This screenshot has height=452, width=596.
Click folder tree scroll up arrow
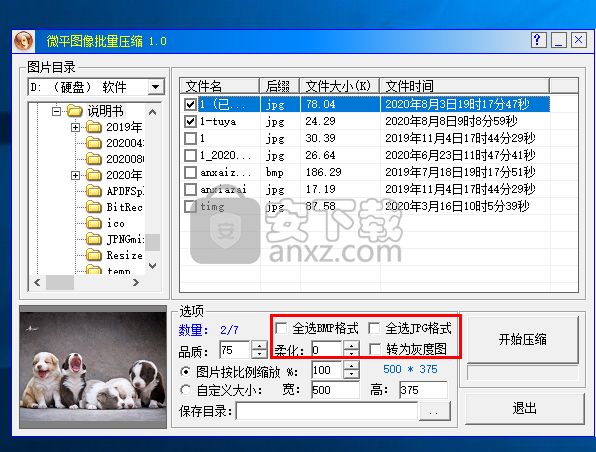153,112
